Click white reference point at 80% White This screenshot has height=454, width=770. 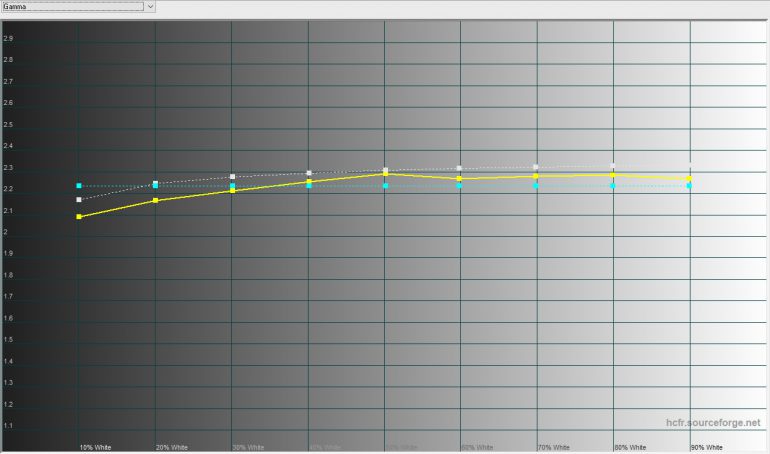[613, 166]
